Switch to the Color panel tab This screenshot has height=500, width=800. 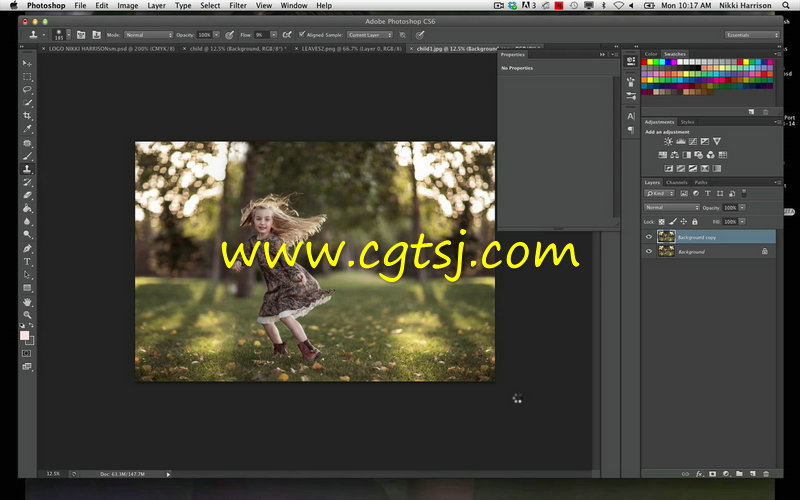click(651, 54)
